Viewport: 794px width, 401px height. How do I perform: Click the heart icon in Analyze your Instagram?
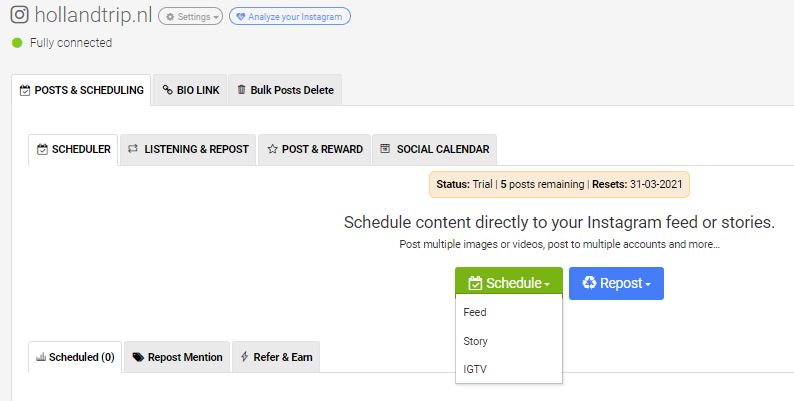pos(241,17)
